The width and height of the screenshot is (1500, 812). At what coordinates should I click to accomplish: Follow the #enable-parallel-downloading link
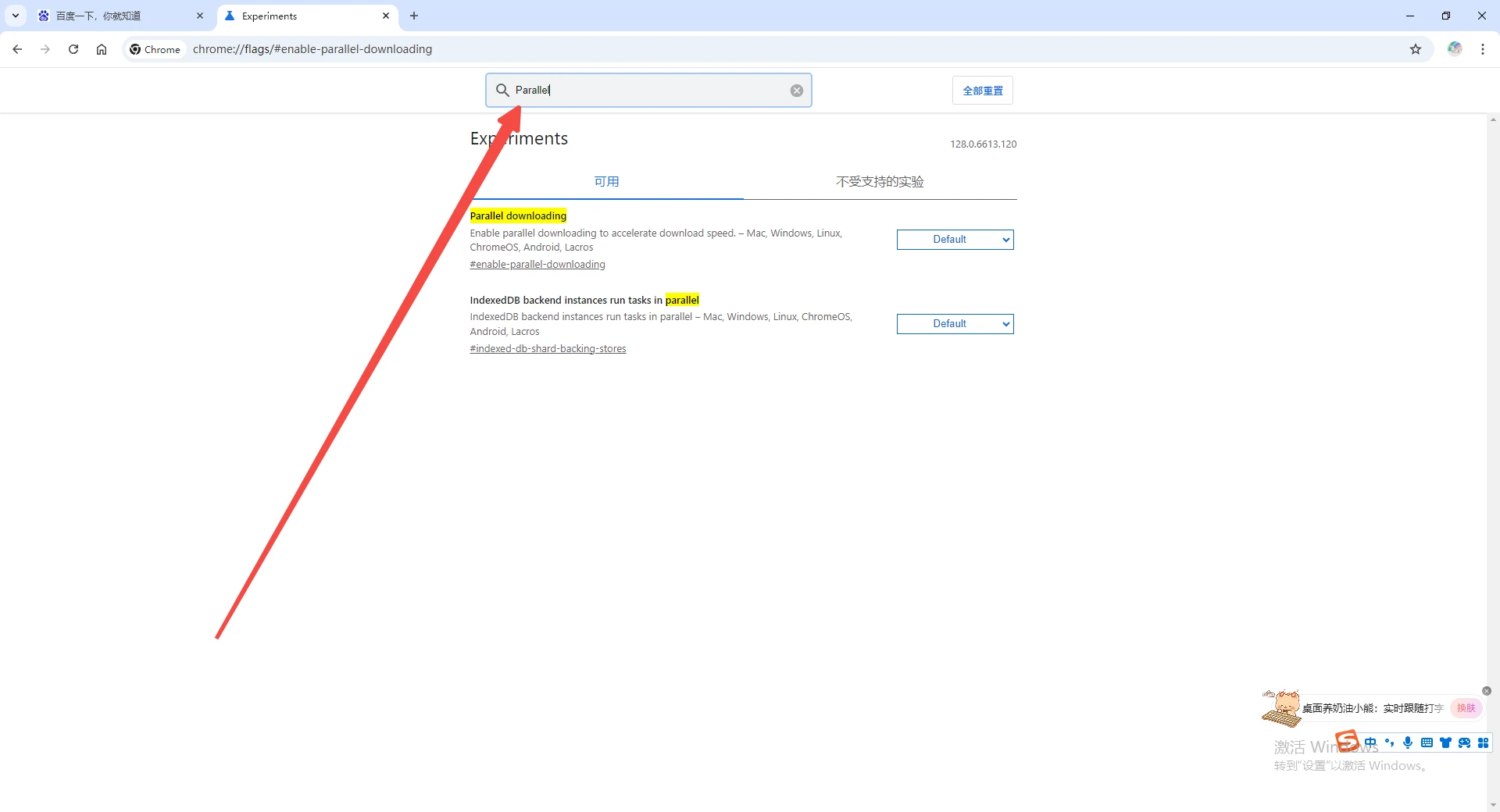537,265
